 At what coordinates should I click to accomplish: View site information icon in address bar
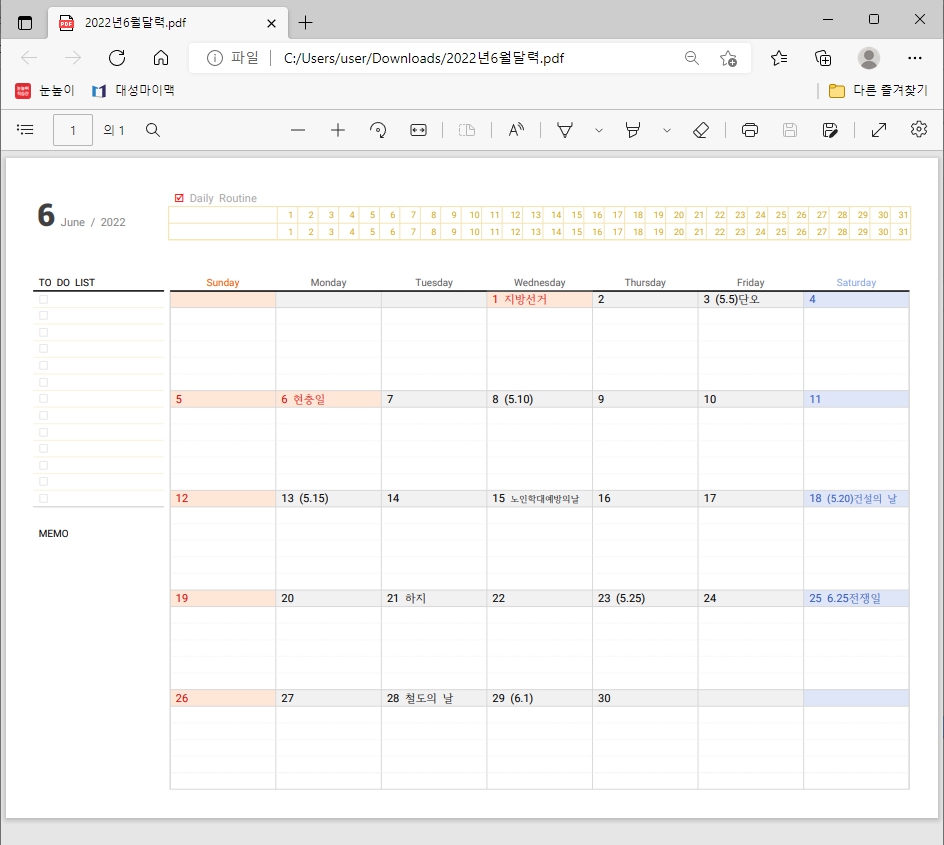pos(214,58)
